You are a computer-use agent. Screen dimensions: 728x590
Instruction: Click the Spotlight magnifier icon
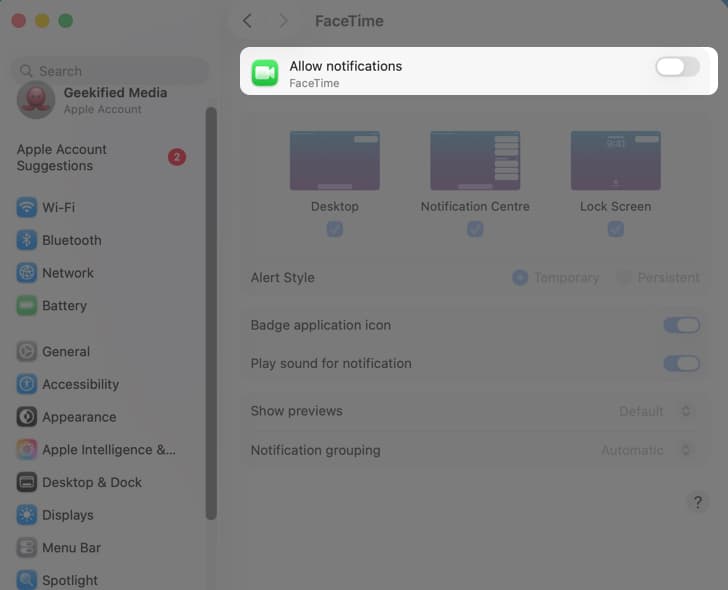pyautogui.click(x=26, y=580)
